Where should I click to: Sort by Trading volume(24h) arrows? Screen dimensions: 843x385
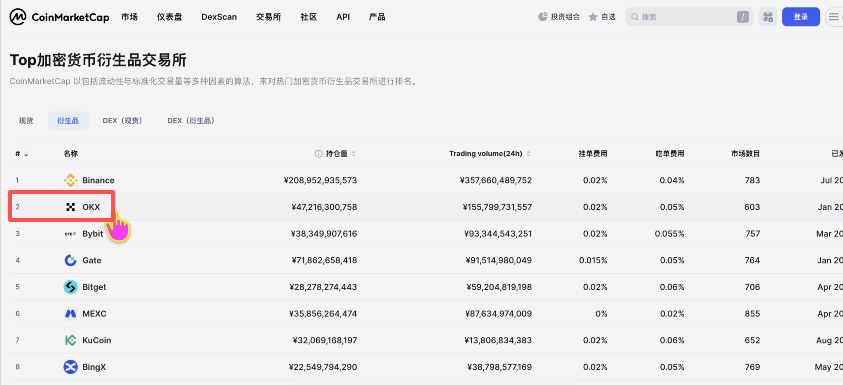click(528, 154)
